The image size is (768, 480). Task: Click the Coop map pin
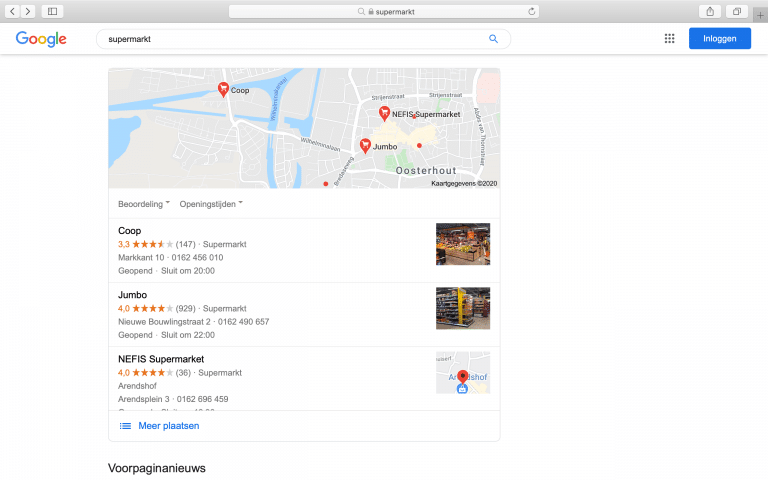click(x=223, y=89)
